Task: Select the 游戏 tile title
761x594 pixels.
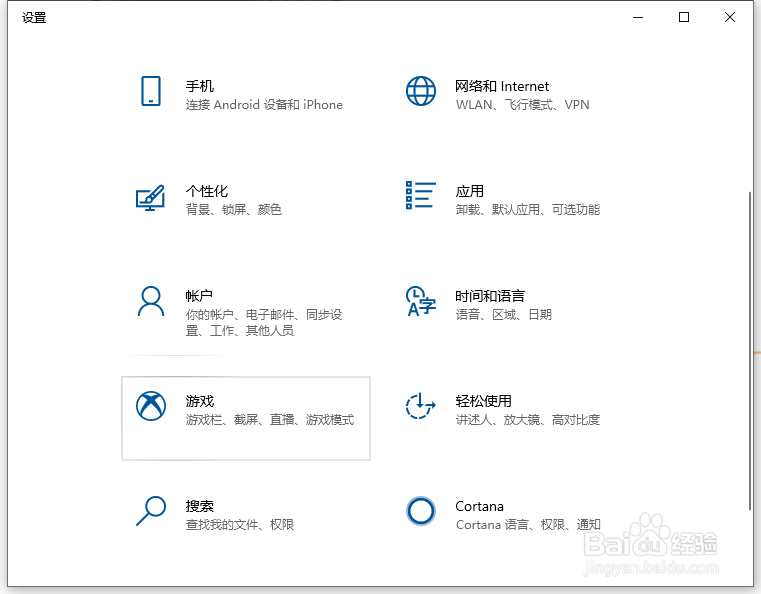Action: (200, 401)
